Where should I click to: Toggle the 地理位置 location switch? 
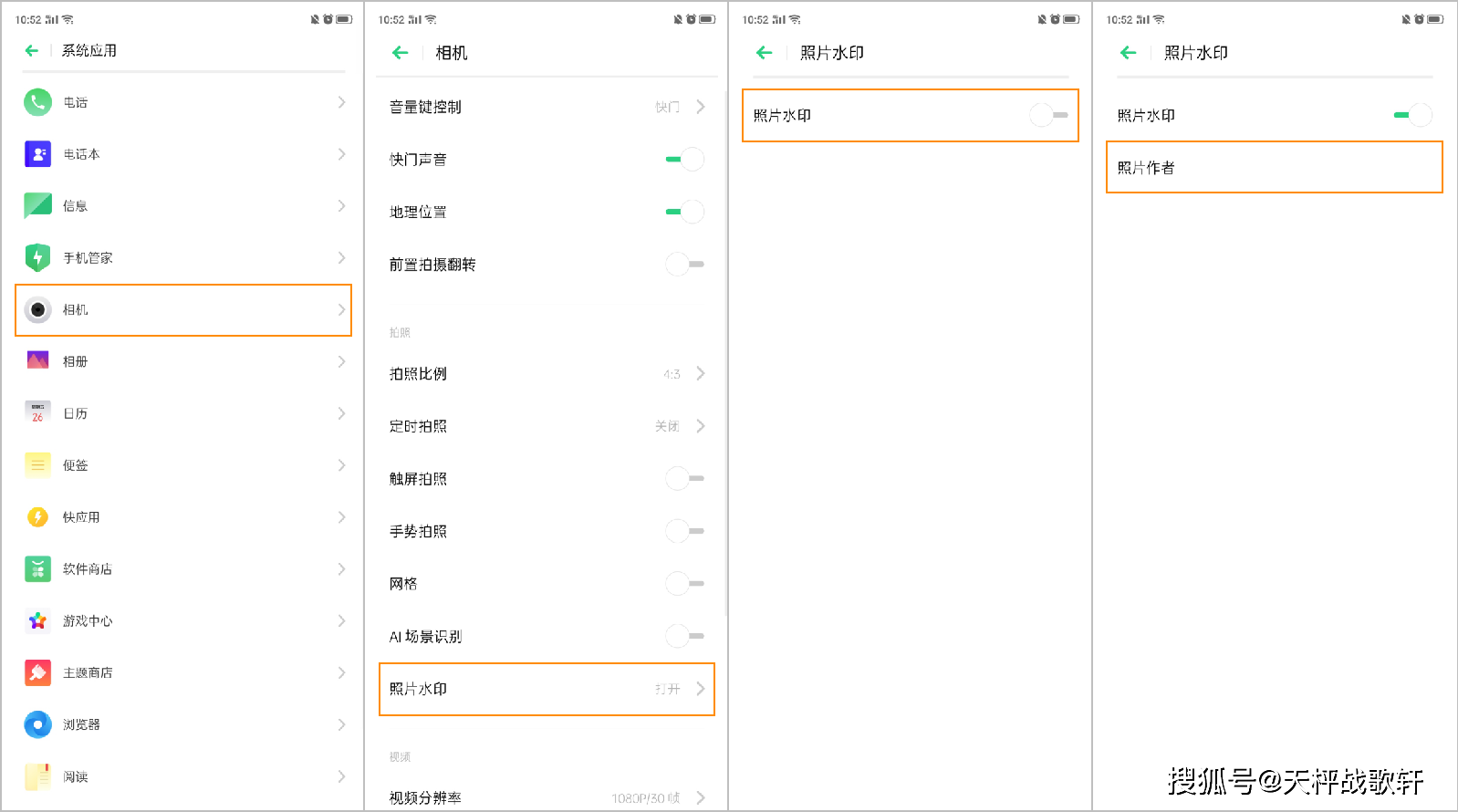click(685, 212)
